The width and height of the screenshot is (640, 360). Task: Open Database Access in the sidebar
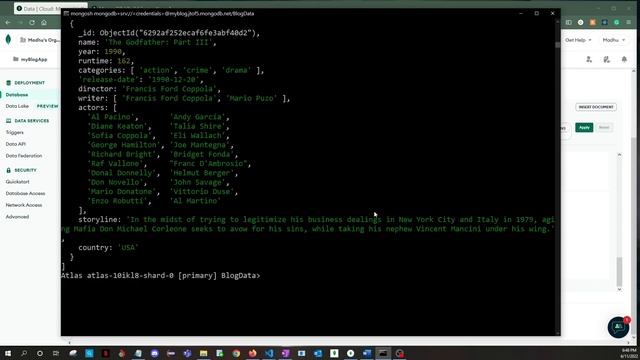[x=25, y=193]
